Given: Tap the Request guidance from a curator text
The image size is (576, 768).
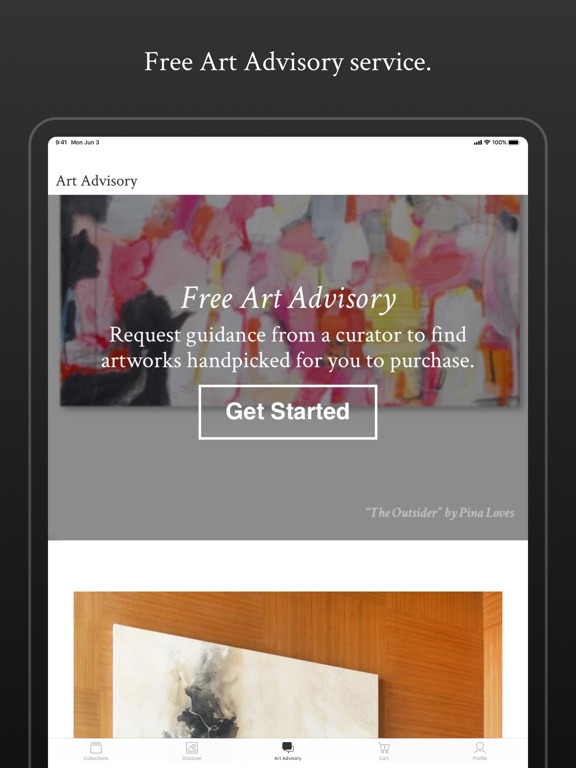Looking at the screenshot, I should [288, 348].
